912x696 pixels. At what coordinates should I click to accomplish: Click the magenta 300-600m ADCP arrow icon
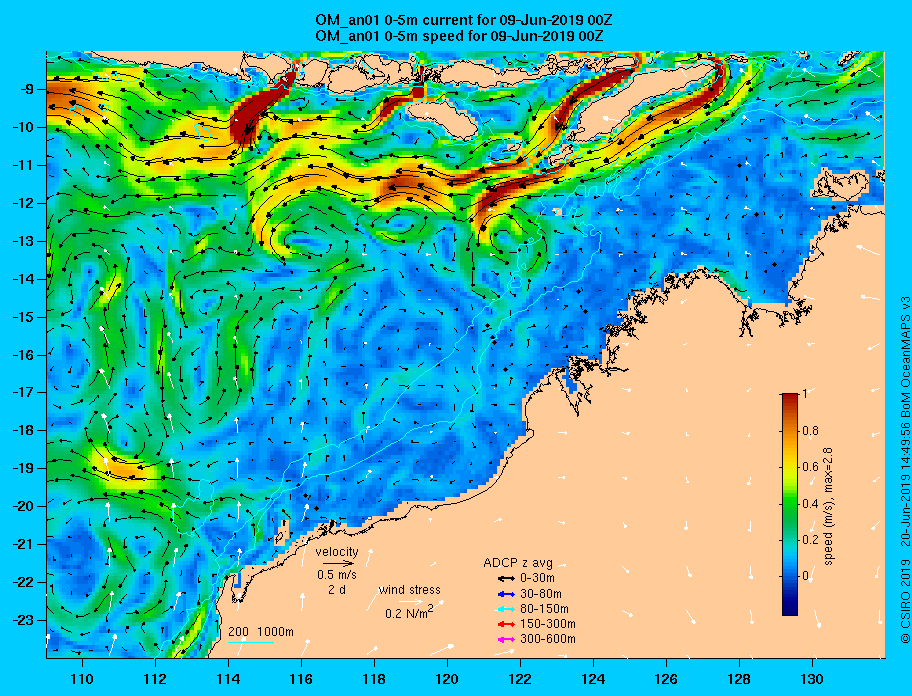(x=506, y=640)
